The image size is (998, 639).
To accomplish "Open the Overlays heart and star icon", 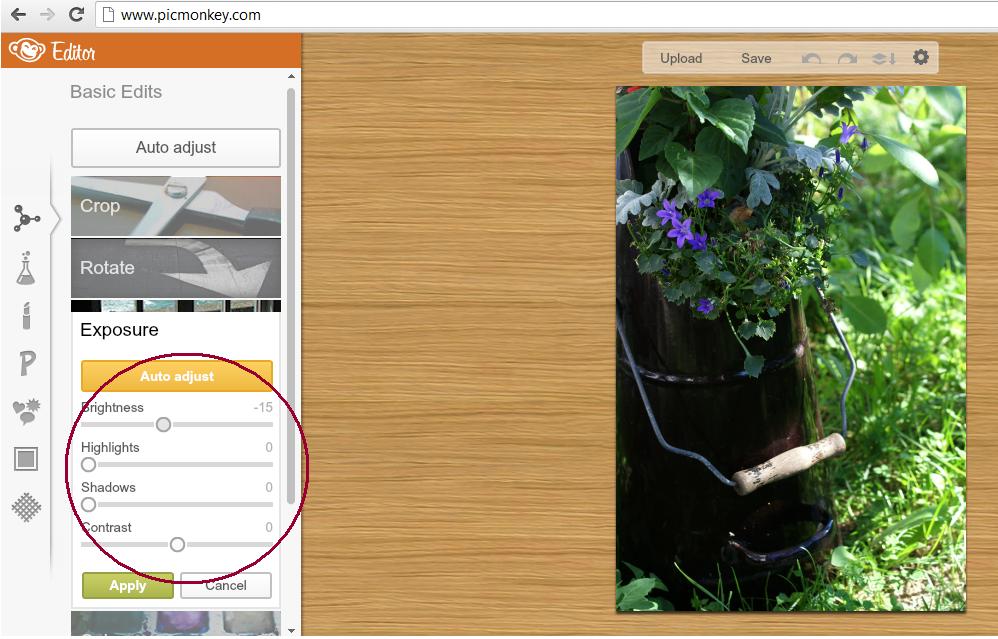I will (26, 411).
